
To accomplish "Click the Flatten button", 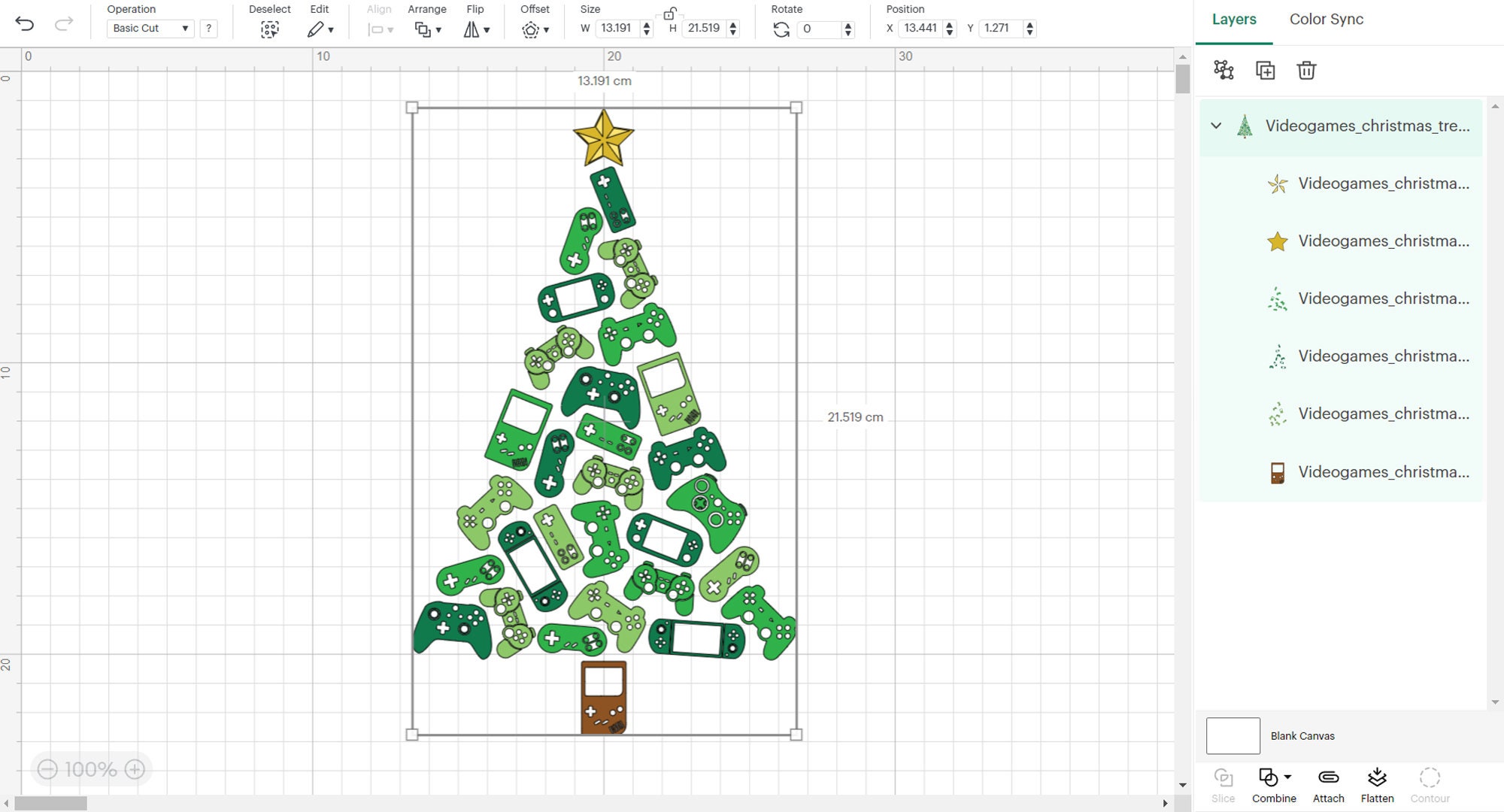I will click(1377, 782).
